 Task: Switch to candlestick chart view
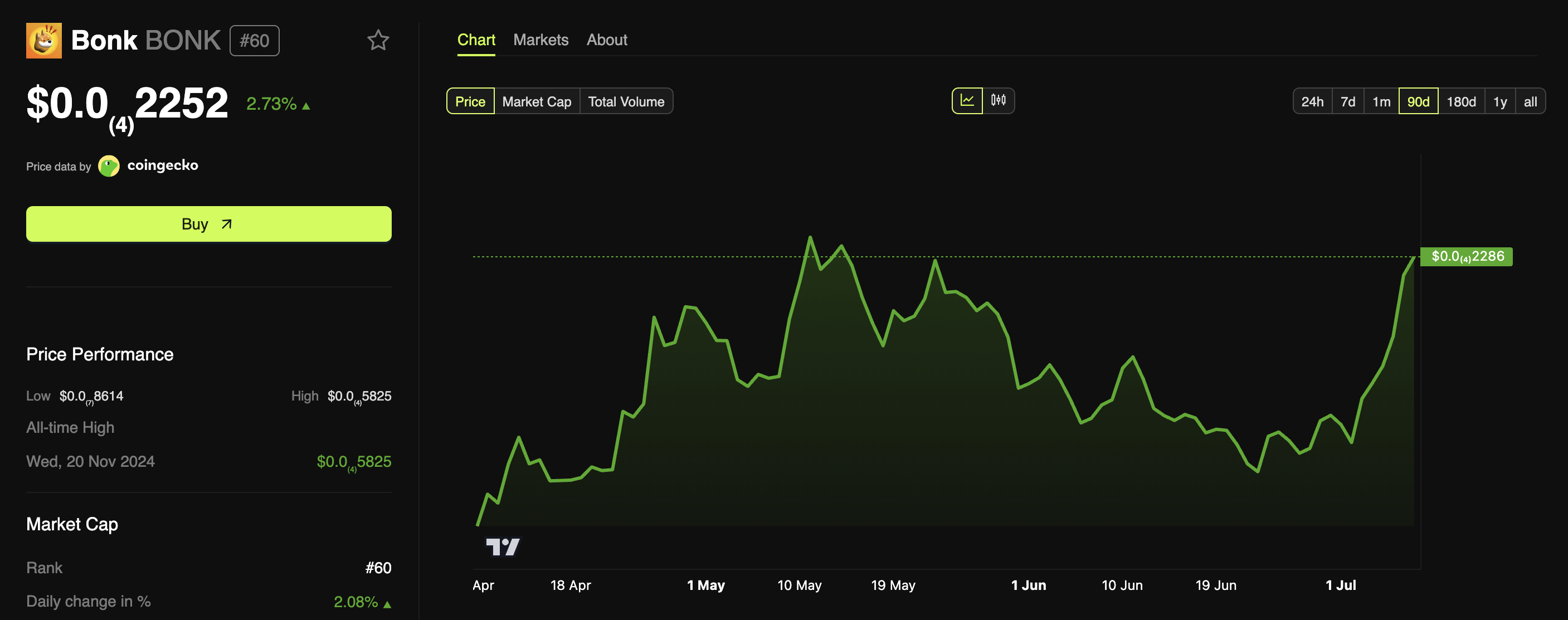click(999, 100)
